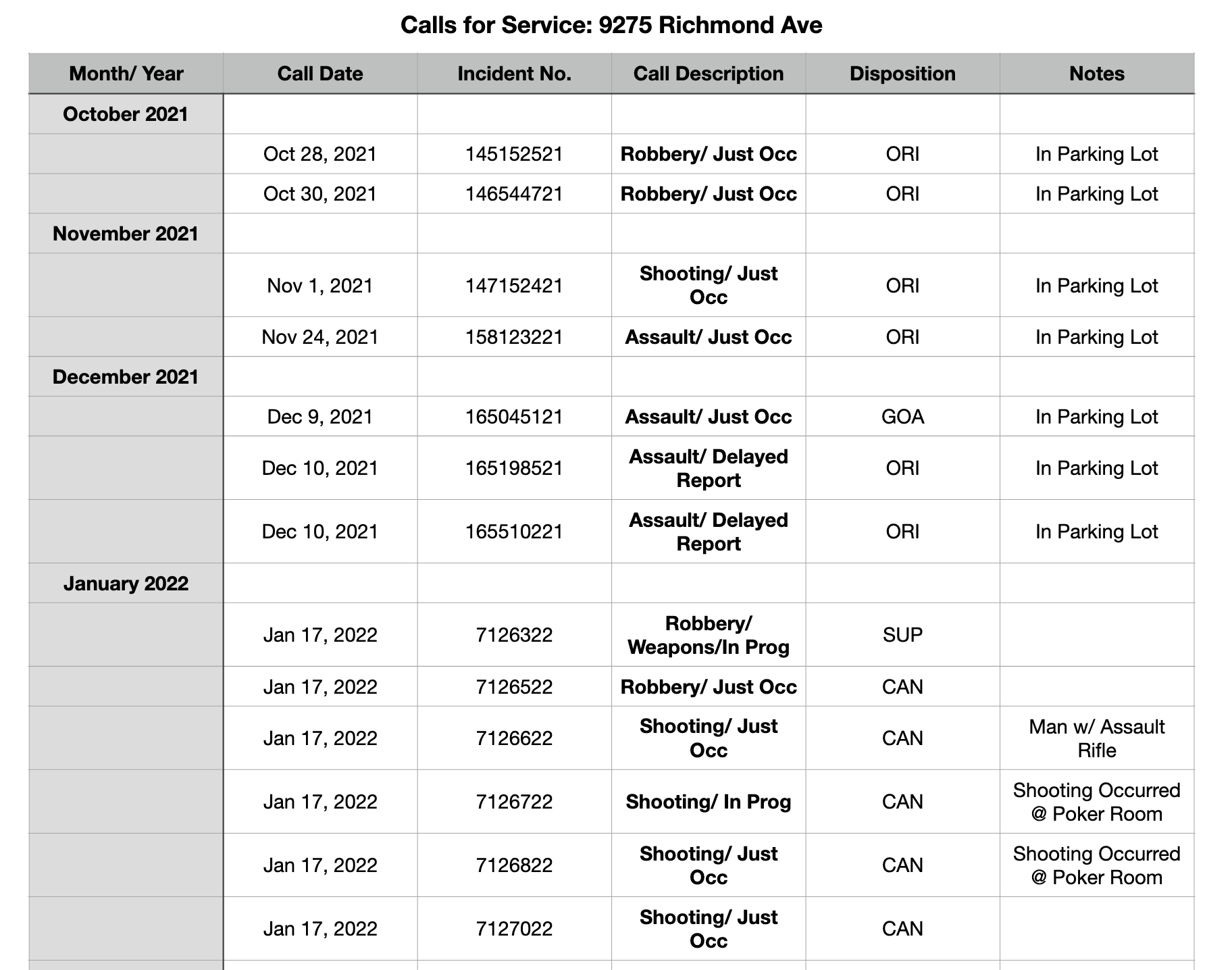Click the Disposition column header

click(x=902, y=74)
